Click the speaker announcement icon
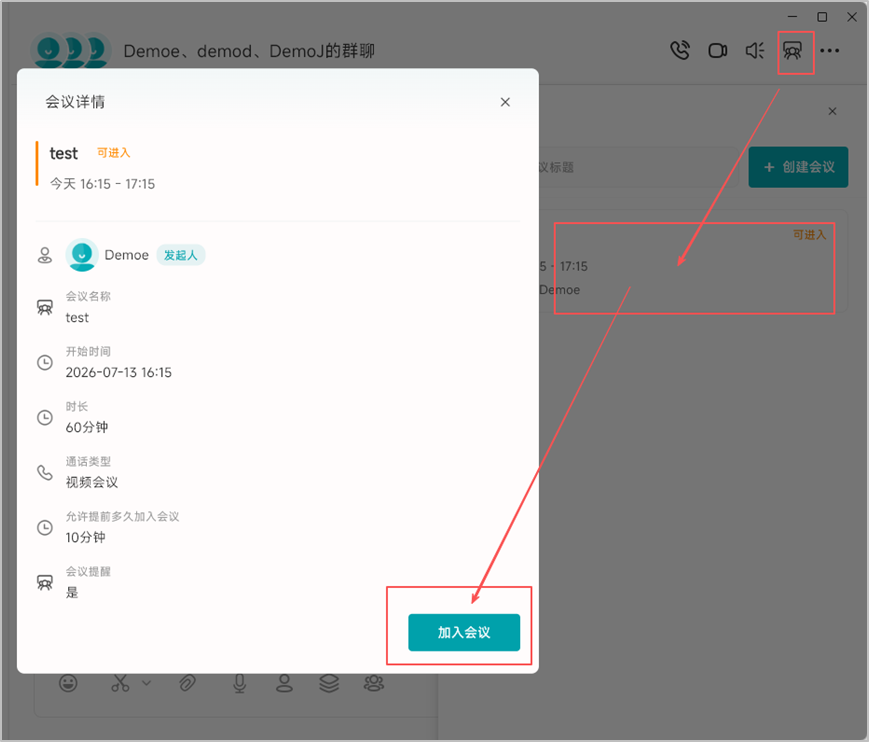Image resolution: width=869 pixels, height=742 pixels. pyautogui.click(x=755, y=50)
